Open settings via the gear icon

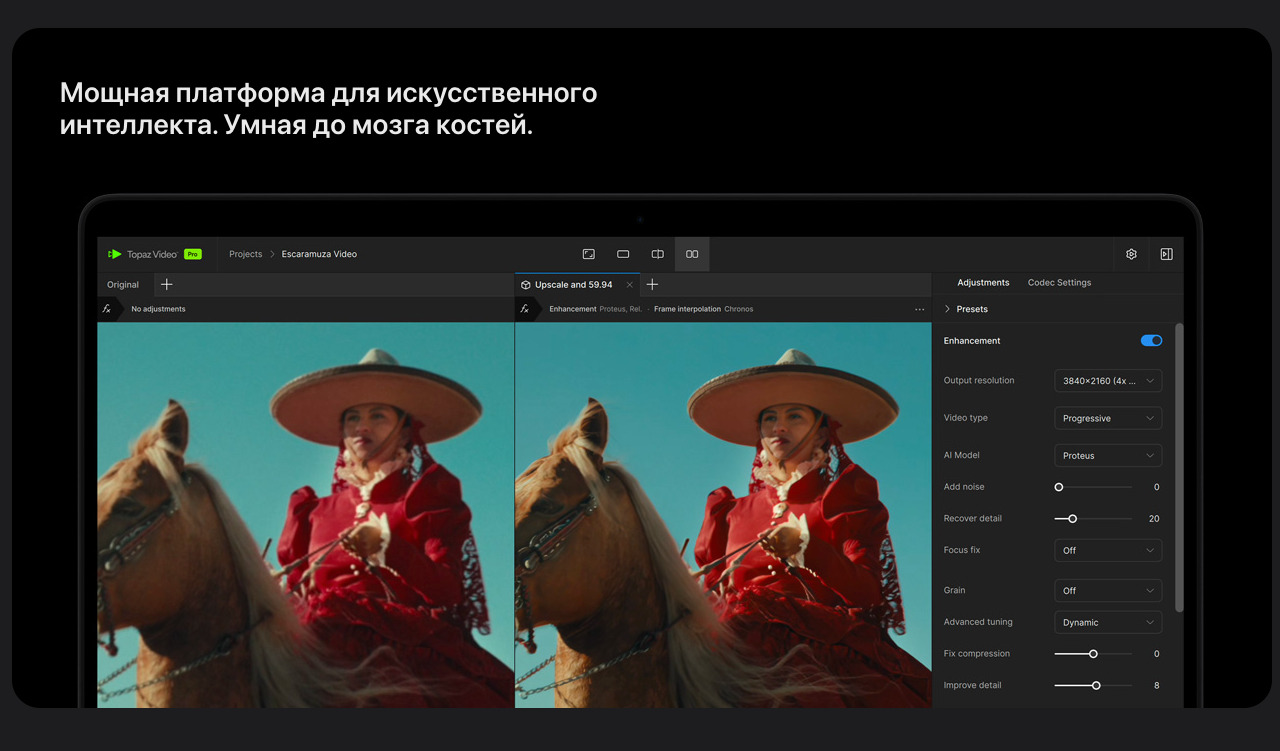tap(1131, 254)
